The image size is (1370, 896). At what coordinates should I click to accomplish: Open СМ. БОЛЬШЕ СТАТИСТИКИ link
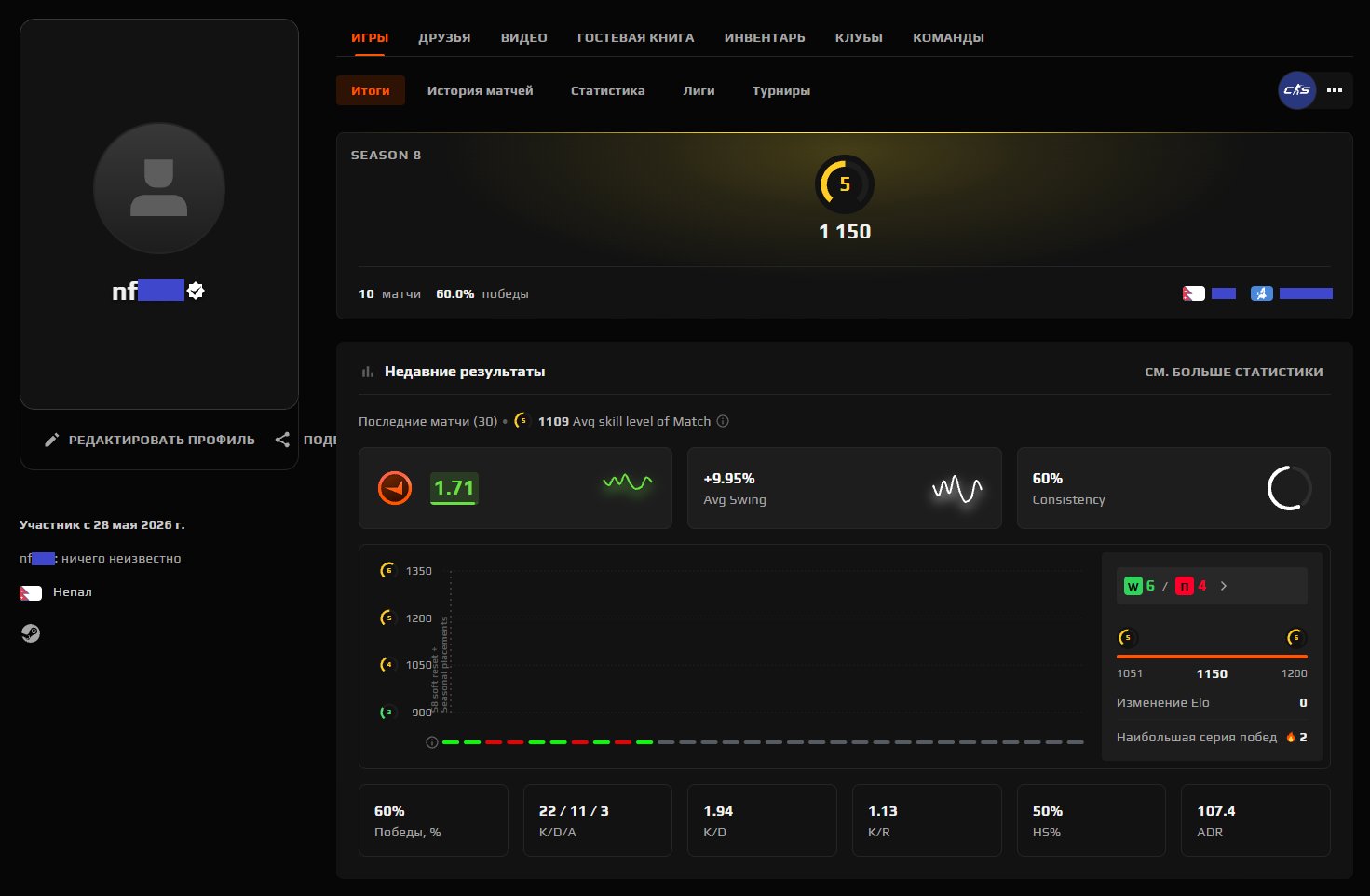click(1233, 372)
